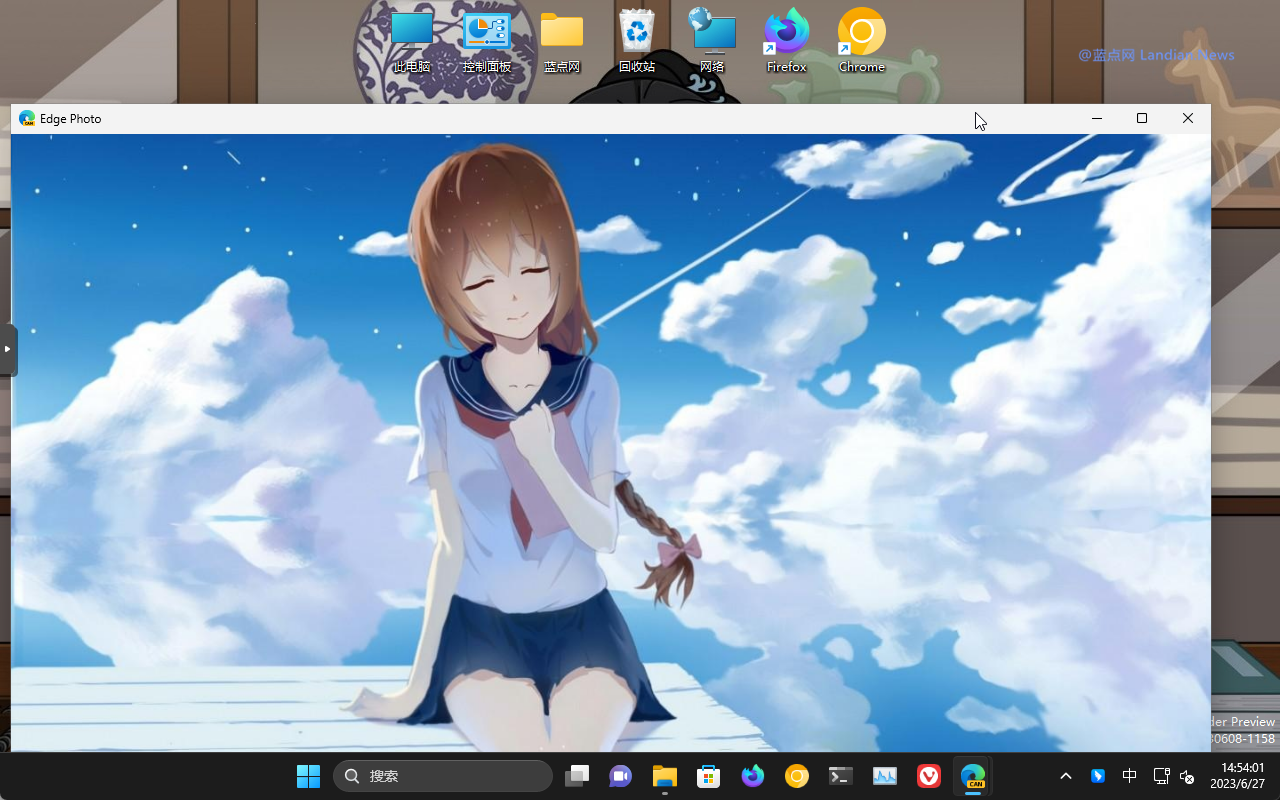
Task: Open the 回收站 recycle bin icon
Action: click(637, 41)
